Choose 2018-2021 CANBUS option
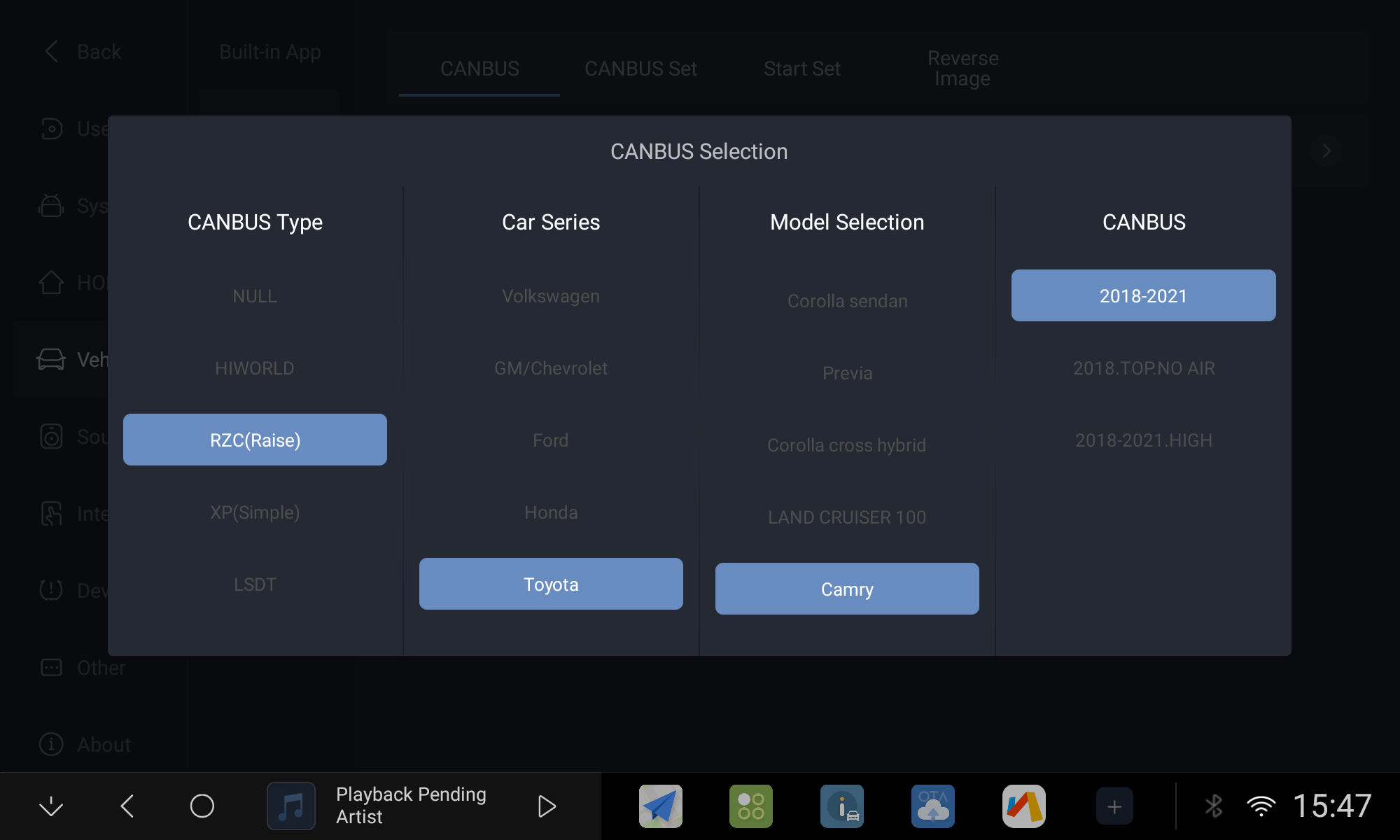 [x=1143, y=295]
